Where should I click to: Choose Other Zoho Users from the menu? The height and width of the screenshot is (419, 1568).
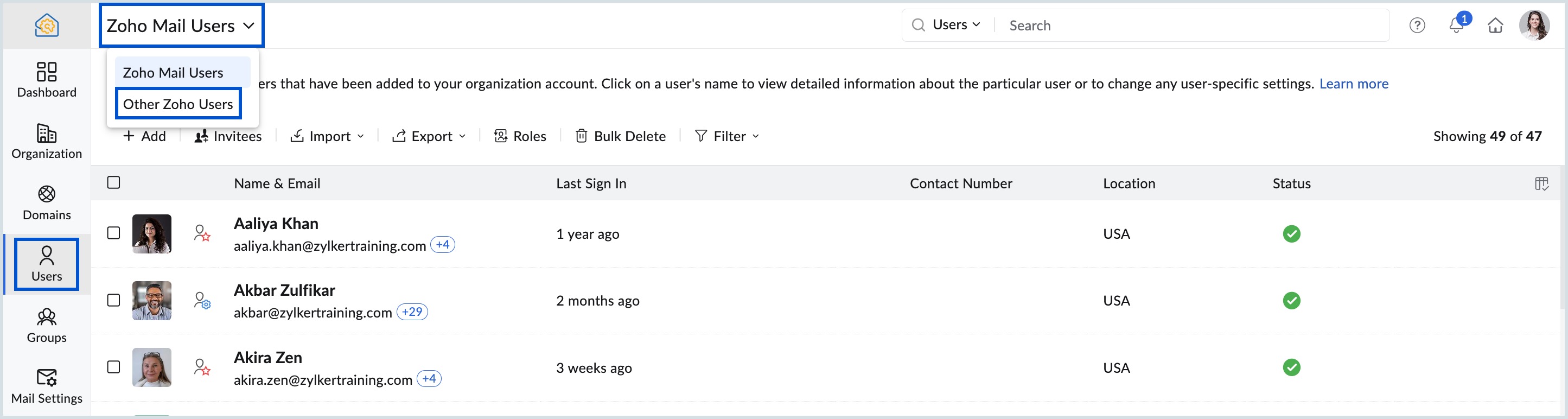[178, 104]
